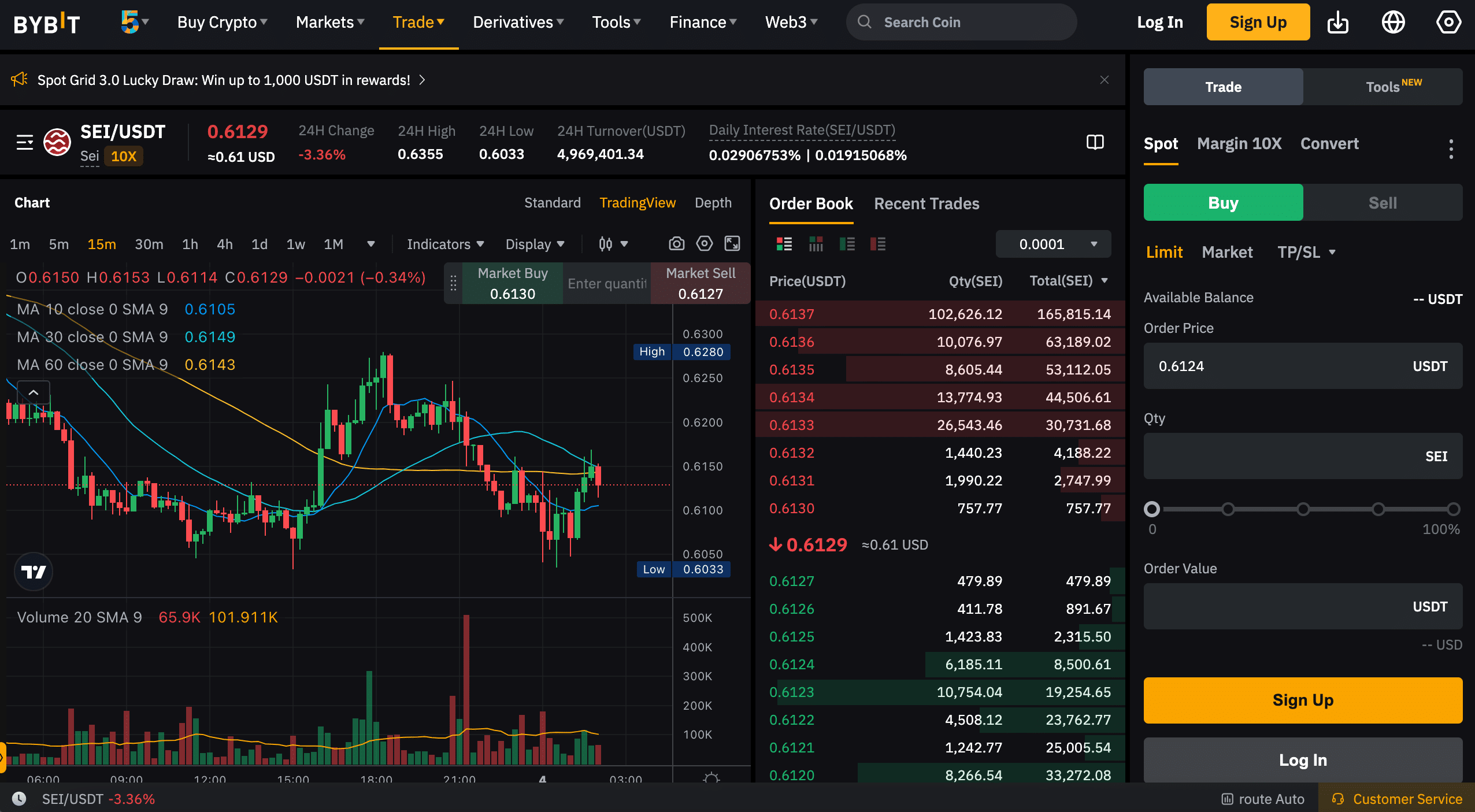The height and width of the screenshot is (812, 1475).
Task: Show only buy orders in order book
Action: (847, 244)
